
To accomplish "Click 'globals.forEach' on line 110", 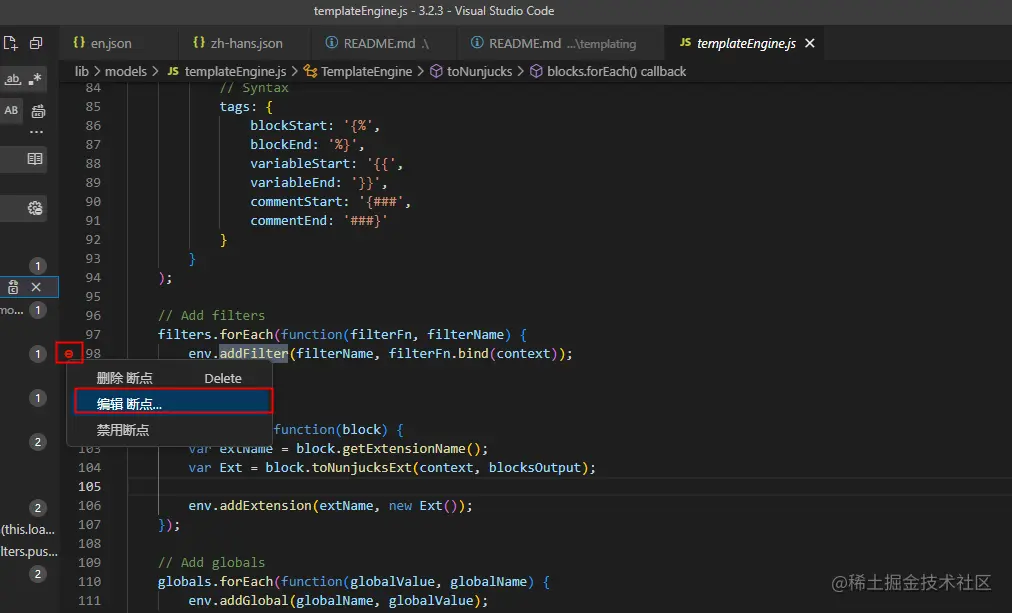I will point(216,582).
